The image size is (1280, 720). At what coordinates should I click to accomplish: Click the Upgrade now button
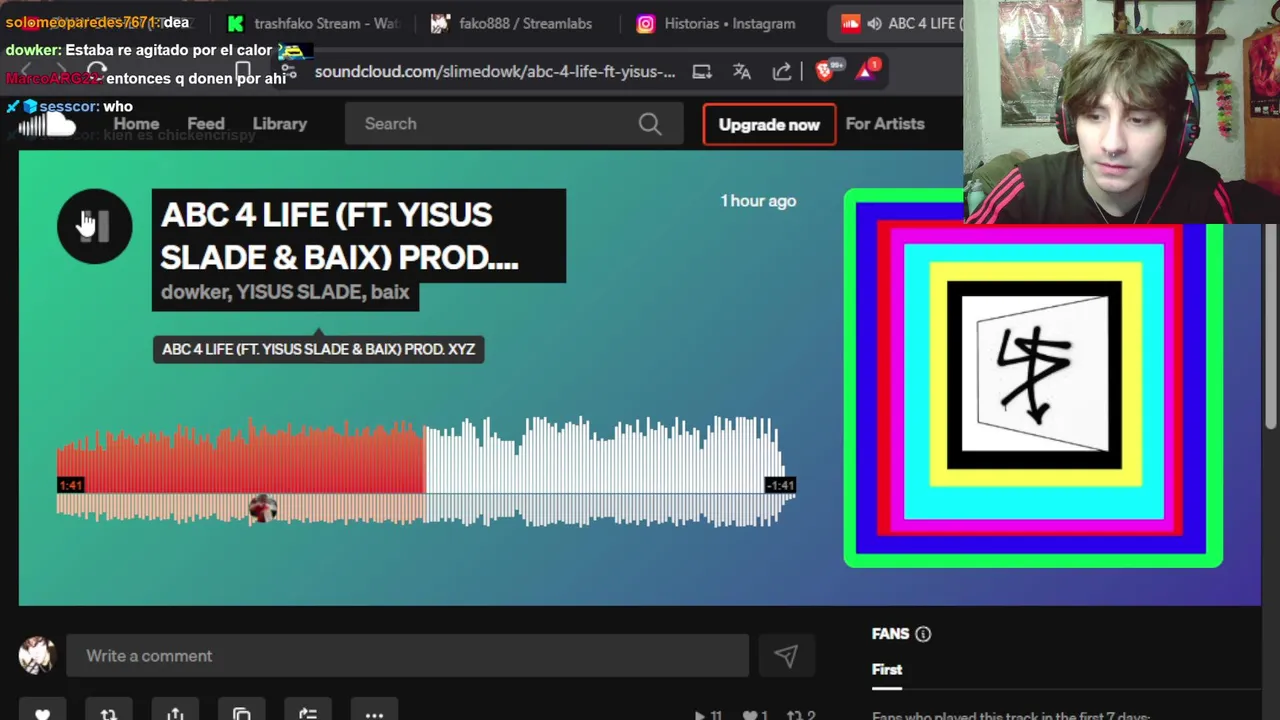click(769, 125)
